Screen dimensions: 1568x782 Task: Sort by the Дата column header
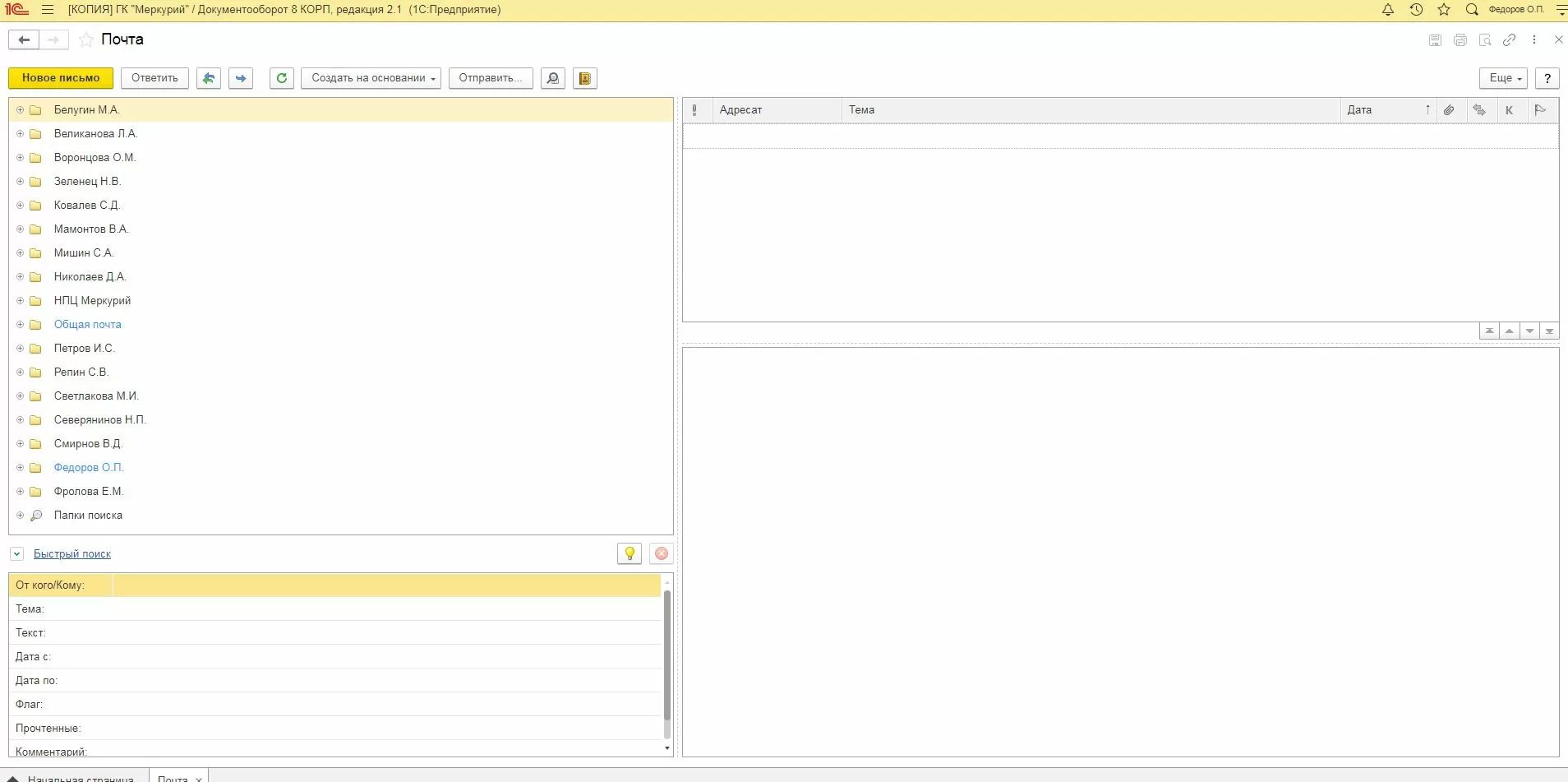coord(1387,110)
